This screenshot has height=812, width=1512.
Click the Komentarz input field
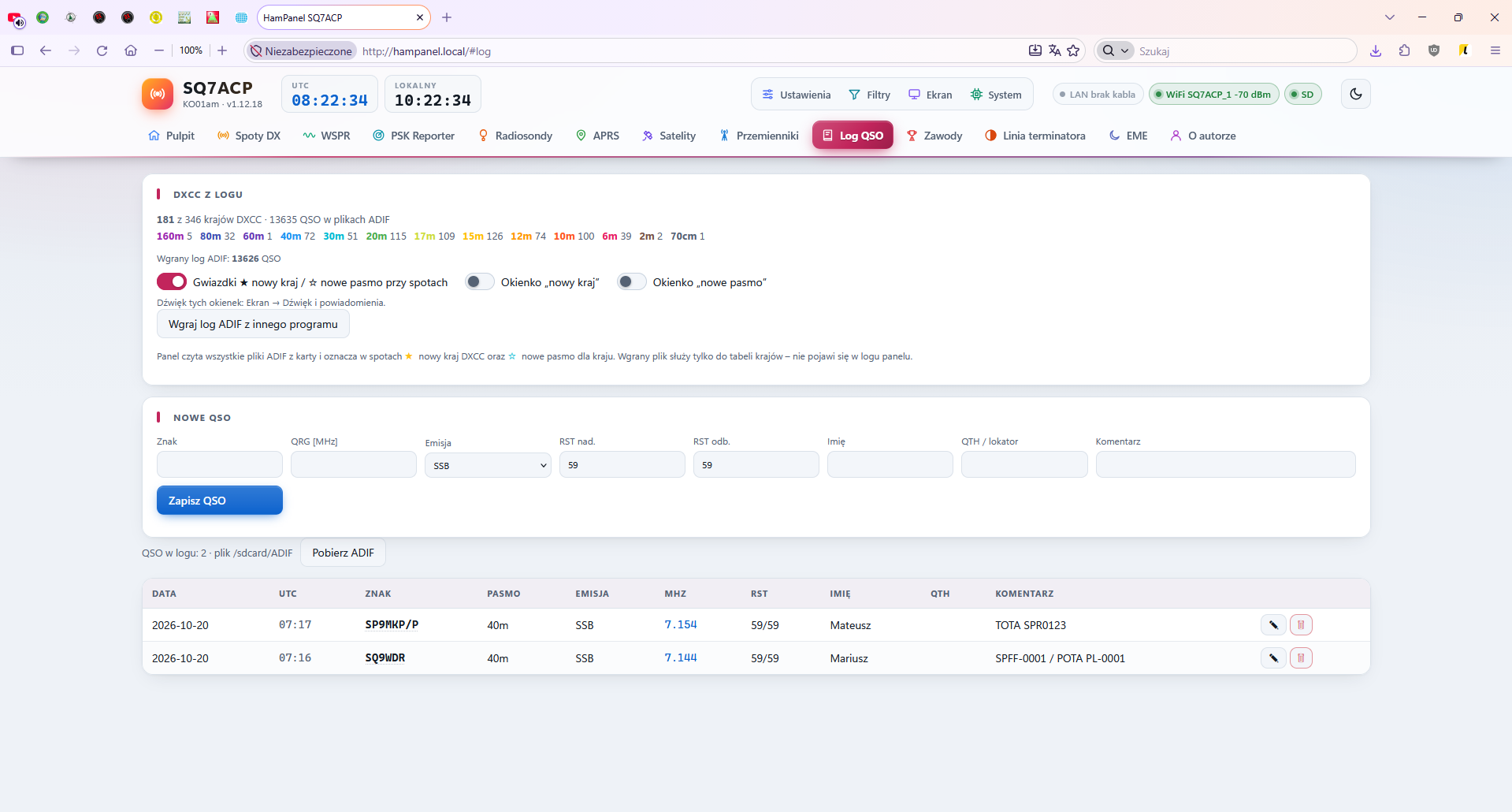tap(1225, 464)
